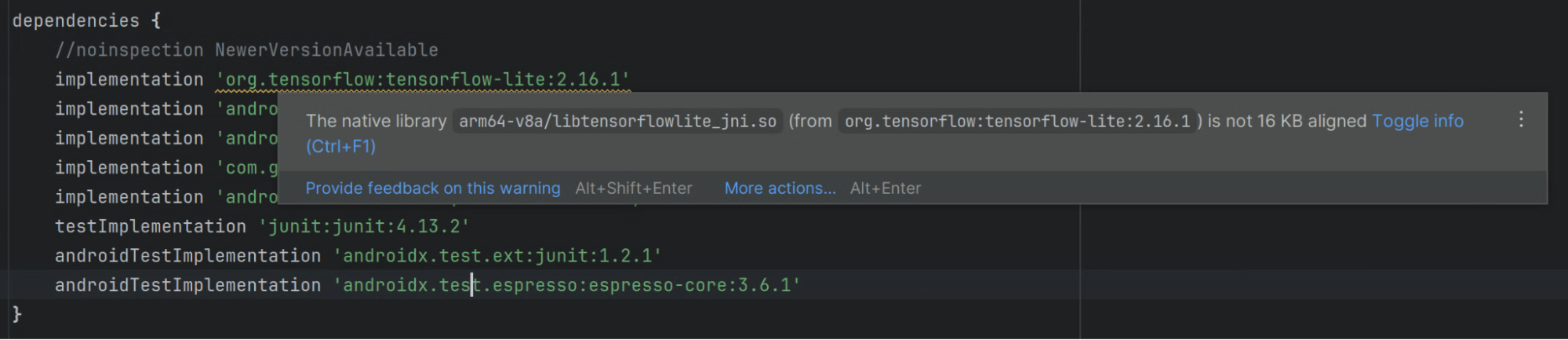Click the 'androidx.test.ext:junit:1.2.1' string
1568x340 pixels.
tap(497, 256)
